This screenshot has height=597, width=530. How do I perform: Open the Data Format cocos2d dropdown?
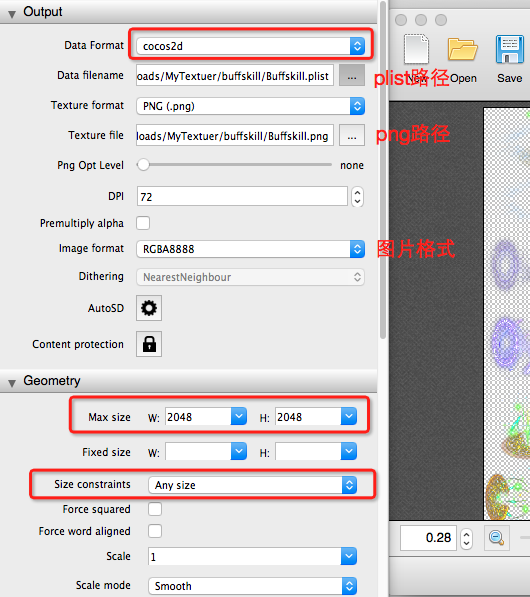point(251,46)
